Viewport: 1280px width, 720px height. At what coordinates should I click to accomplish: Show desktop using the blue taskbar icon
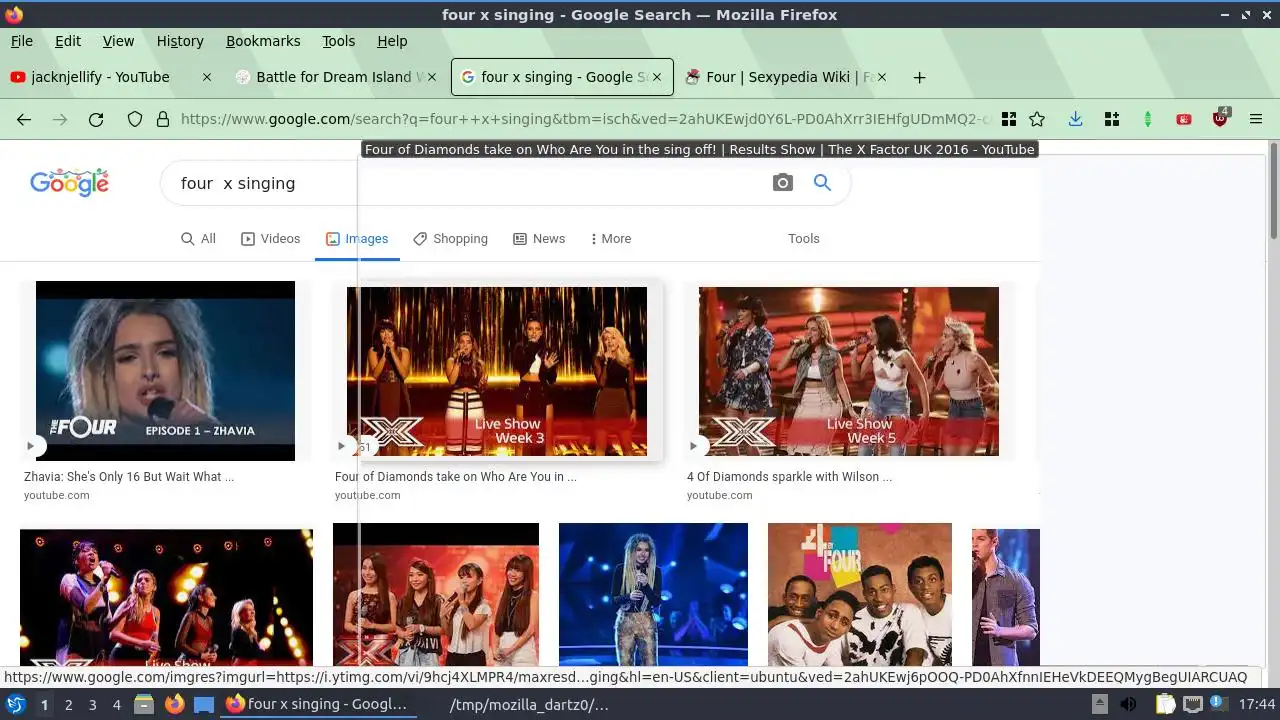click(204, 704)
